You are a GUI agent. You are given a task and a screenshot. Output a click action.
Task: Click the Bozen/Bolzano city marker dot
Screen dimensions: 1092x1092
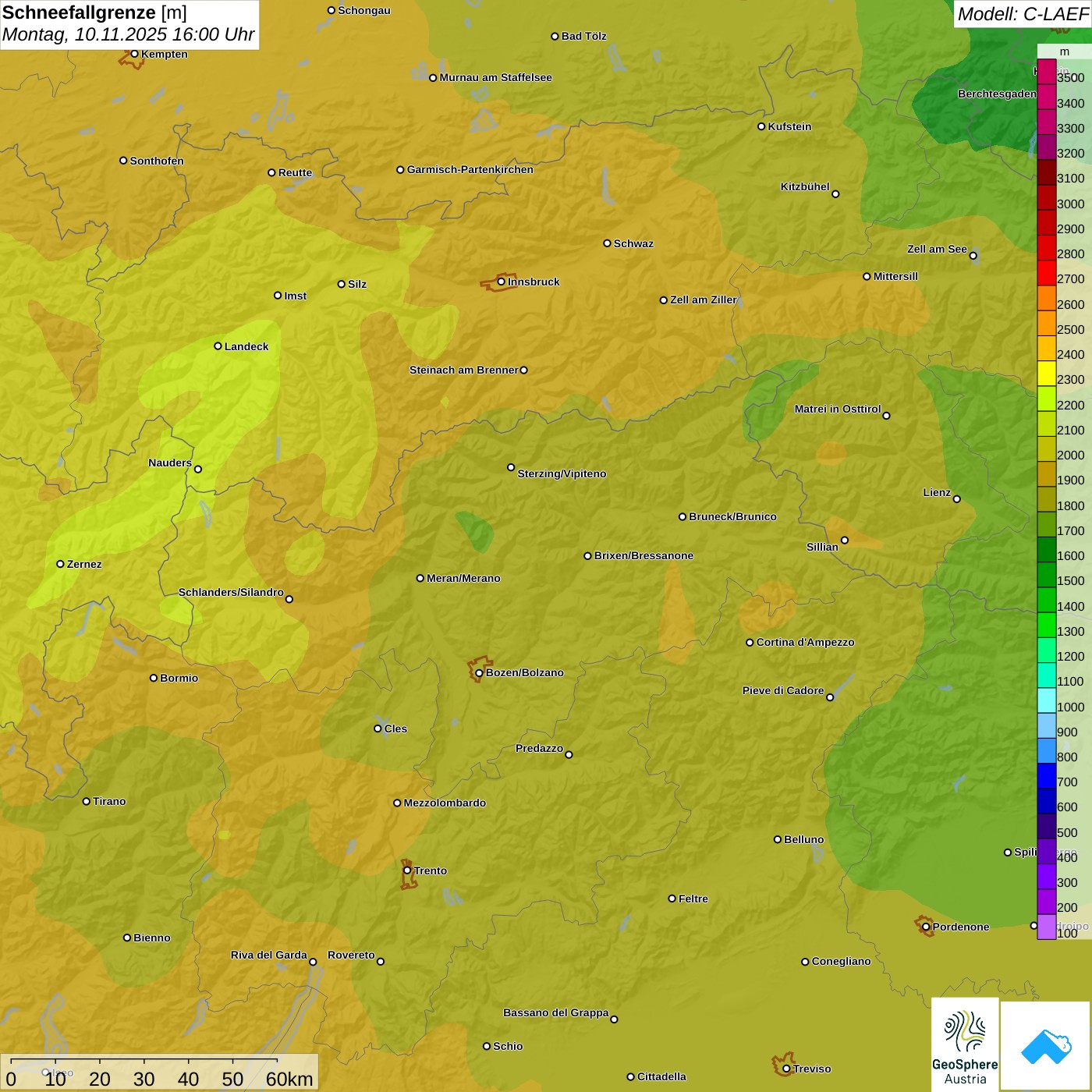point(479,673)
